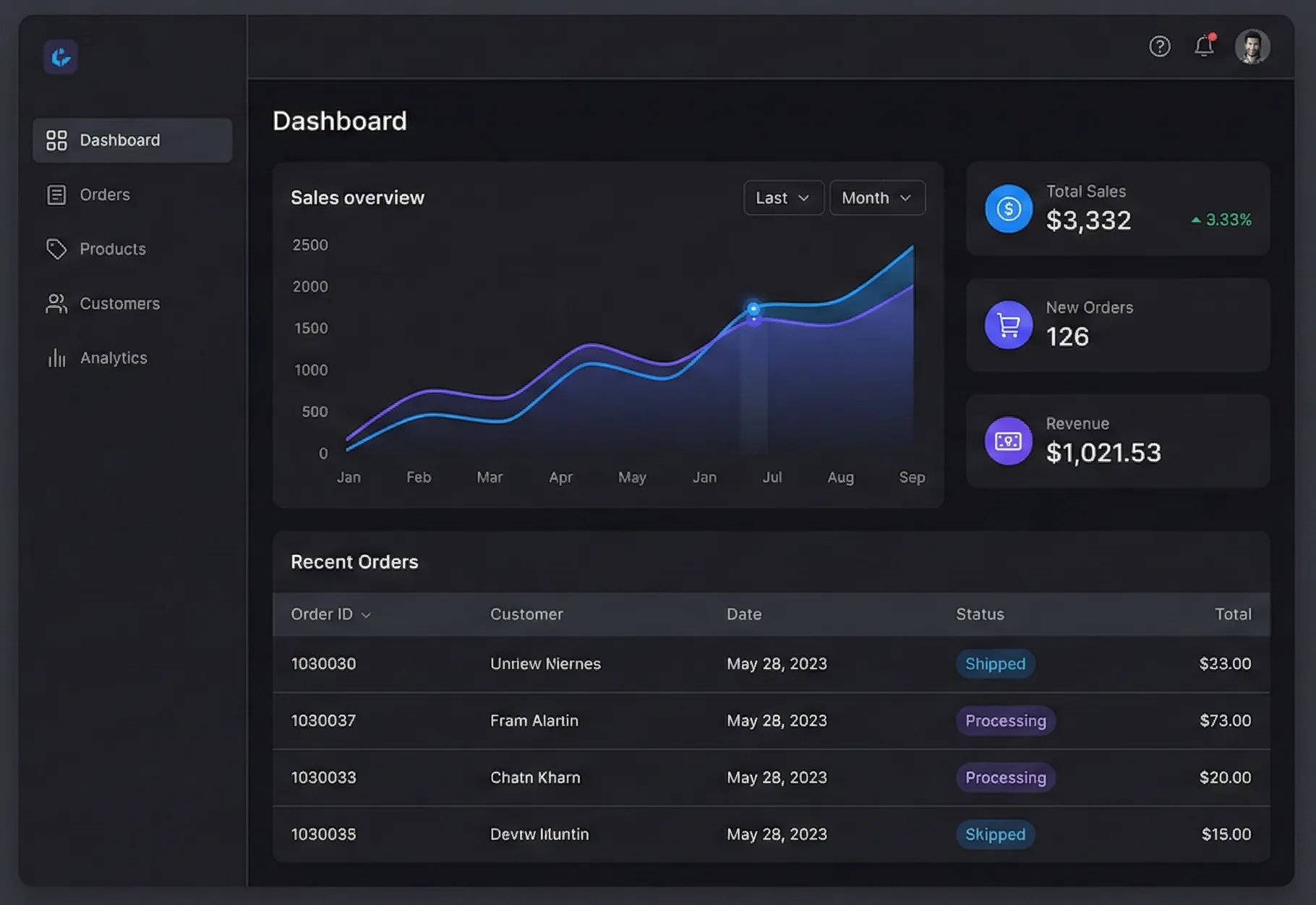
Task: Click the Products tag icon
Action: 57,249
